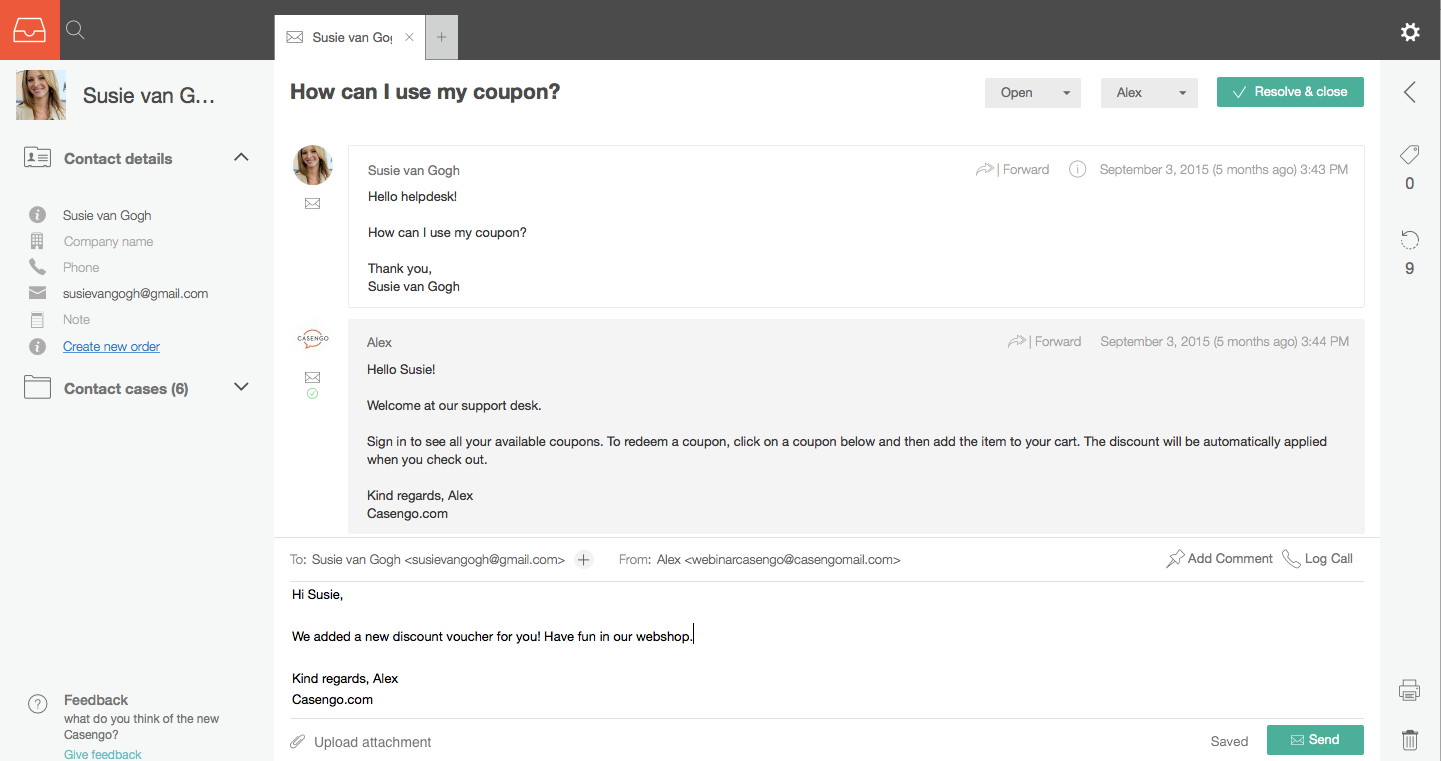Collapse the right panel with the chevron arrow
1441x761 pixels.
(1410, 92)
